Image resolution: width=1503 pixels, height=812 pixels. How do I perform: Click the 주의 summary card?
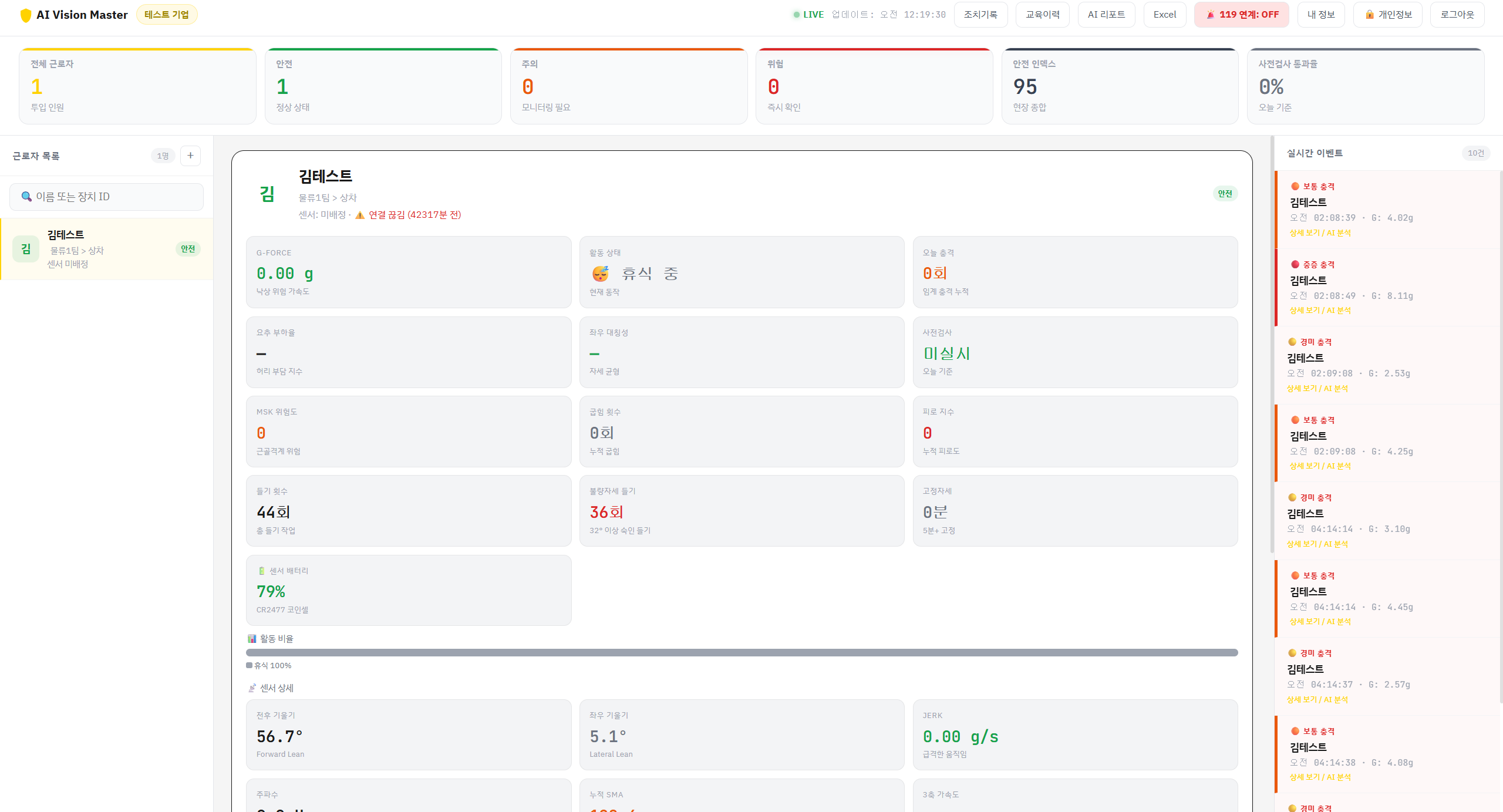point(629,86)
